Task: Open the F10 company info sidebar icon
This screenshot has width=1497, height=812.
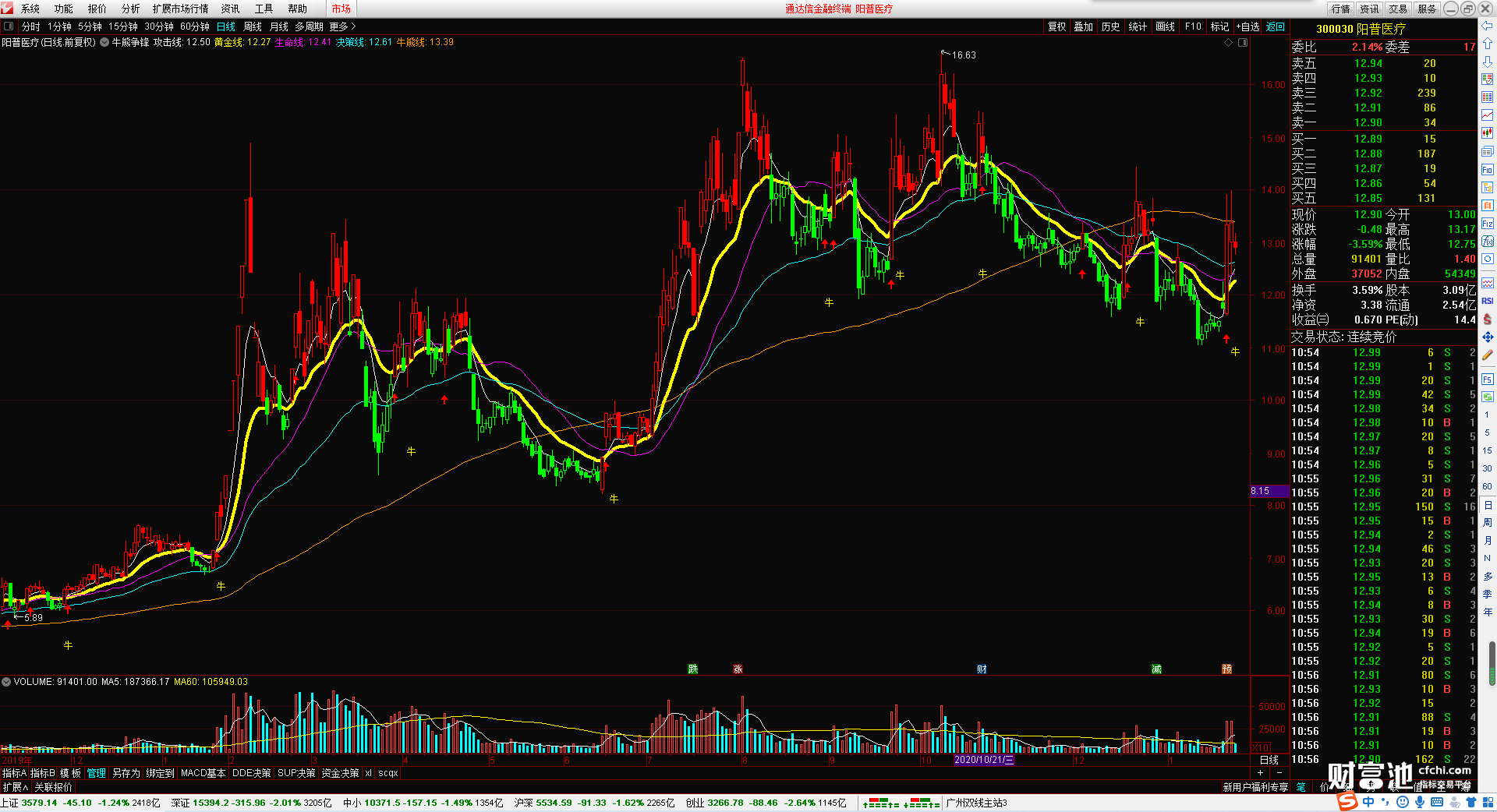Action: tap(1487, 169)
